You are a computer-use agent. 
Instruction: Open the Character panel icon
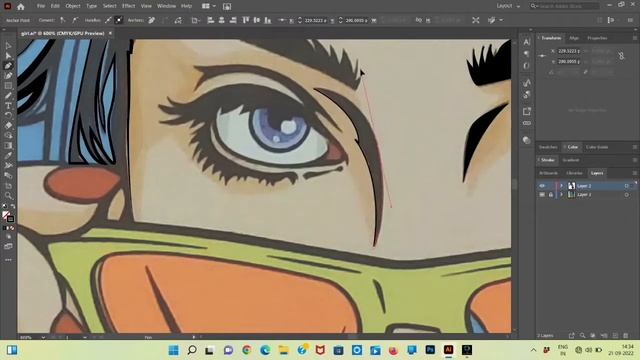(x=527, y=42)
